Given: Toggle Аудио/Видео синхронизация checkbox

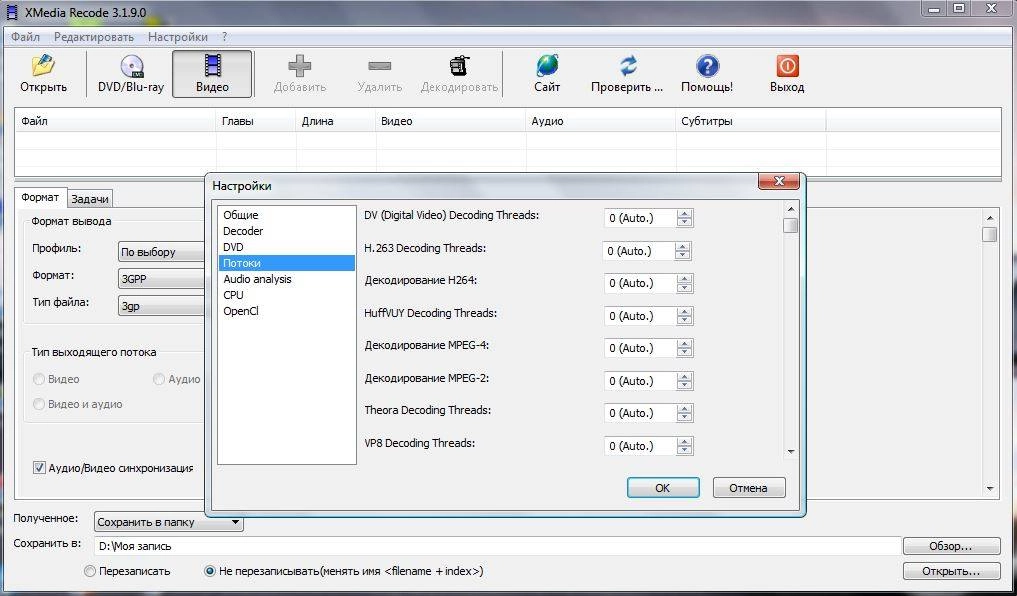Looking at the screenshot, I should [40, 468].
